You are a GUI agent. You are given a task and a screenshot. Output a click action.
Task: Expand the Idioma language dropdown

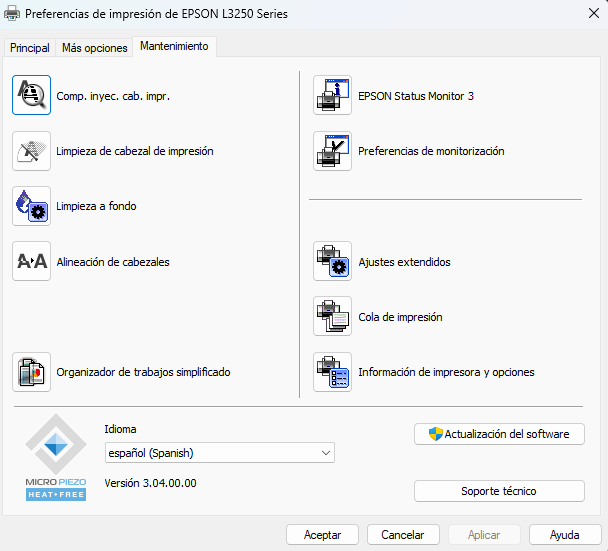pyautogui.click(x=219, y=453)
